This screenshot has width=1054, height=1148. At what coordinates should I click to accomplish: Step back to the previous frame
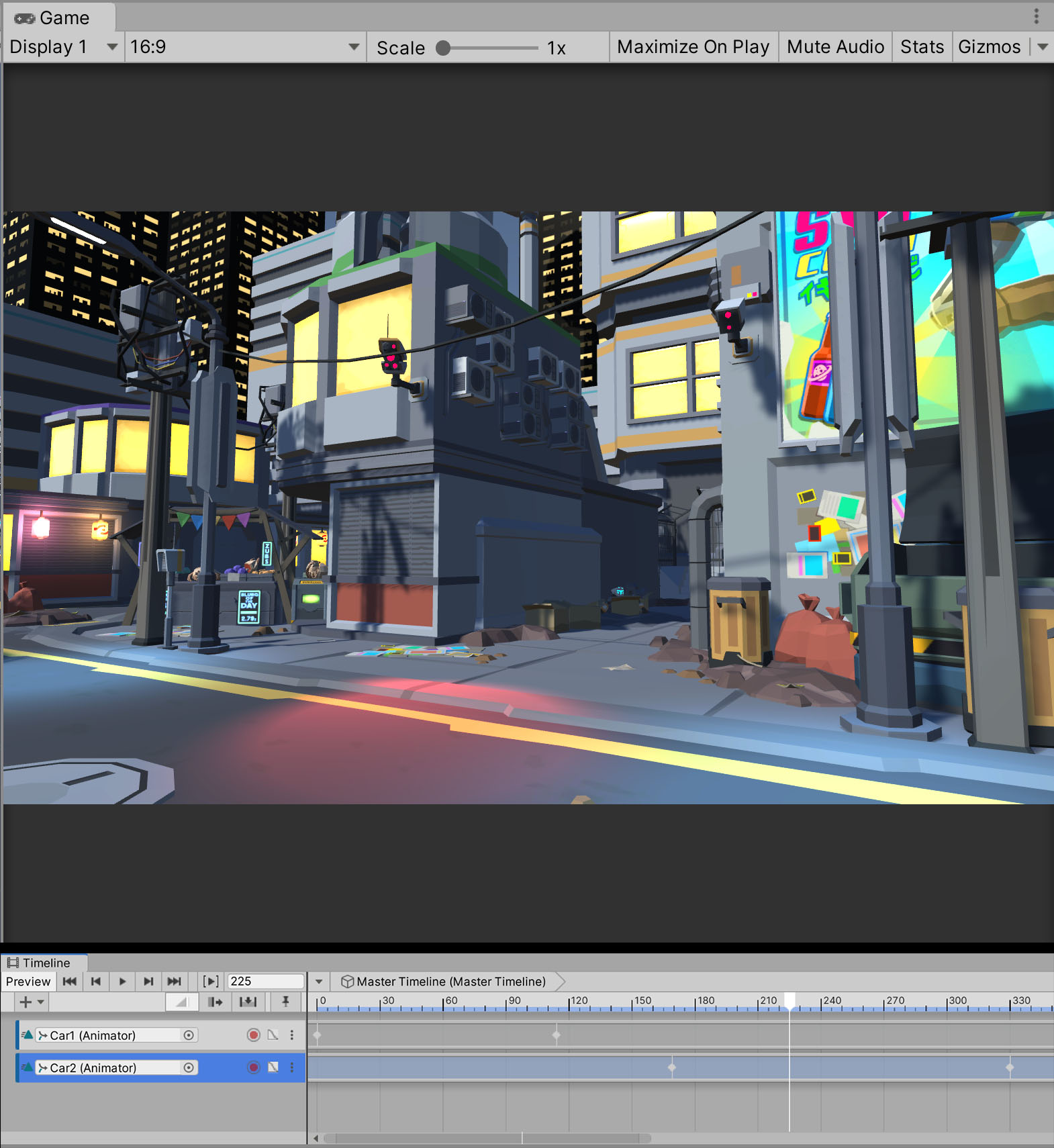(x=96, y=982)
